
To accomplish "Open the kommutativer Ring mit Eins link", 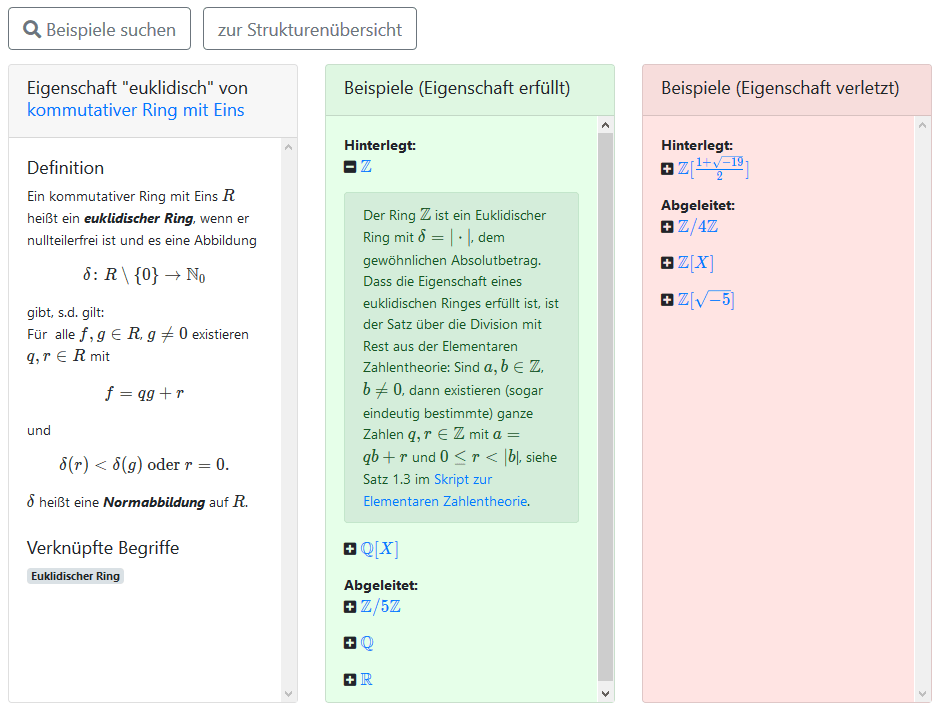I will (x=135, y=110).
